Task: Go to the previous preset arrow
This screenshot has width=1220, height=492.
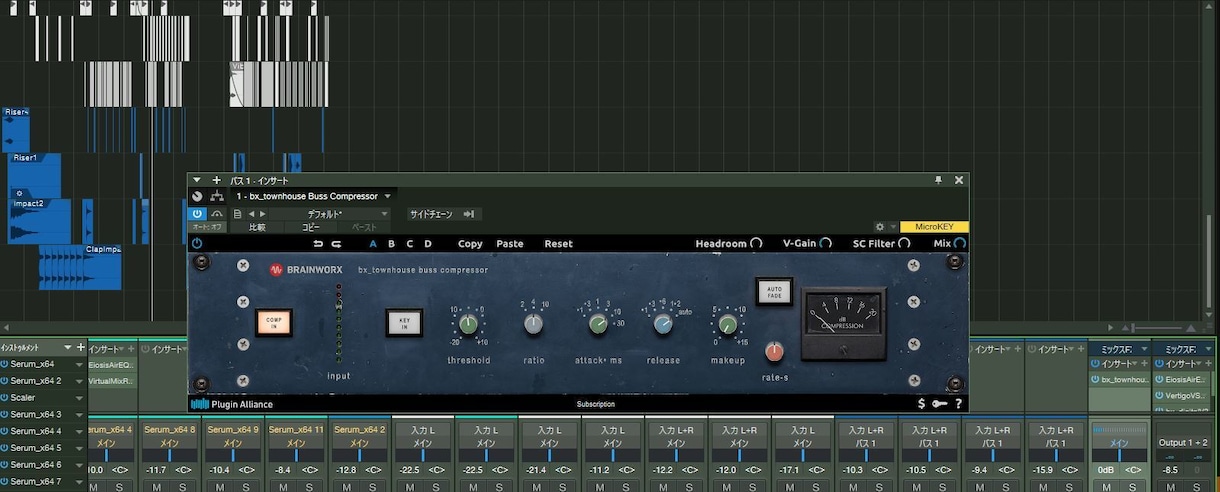Action: pos(251,214)
